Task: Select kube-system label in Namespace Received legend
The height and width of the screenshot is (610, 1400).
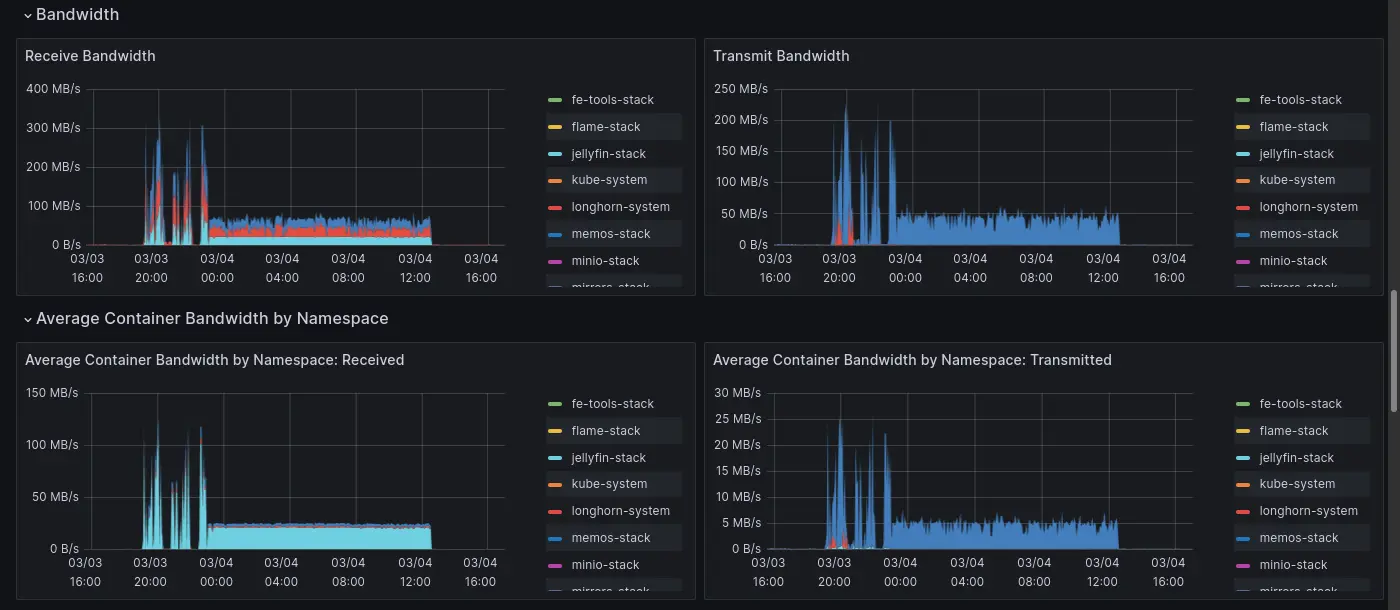Action: (609, 484)
